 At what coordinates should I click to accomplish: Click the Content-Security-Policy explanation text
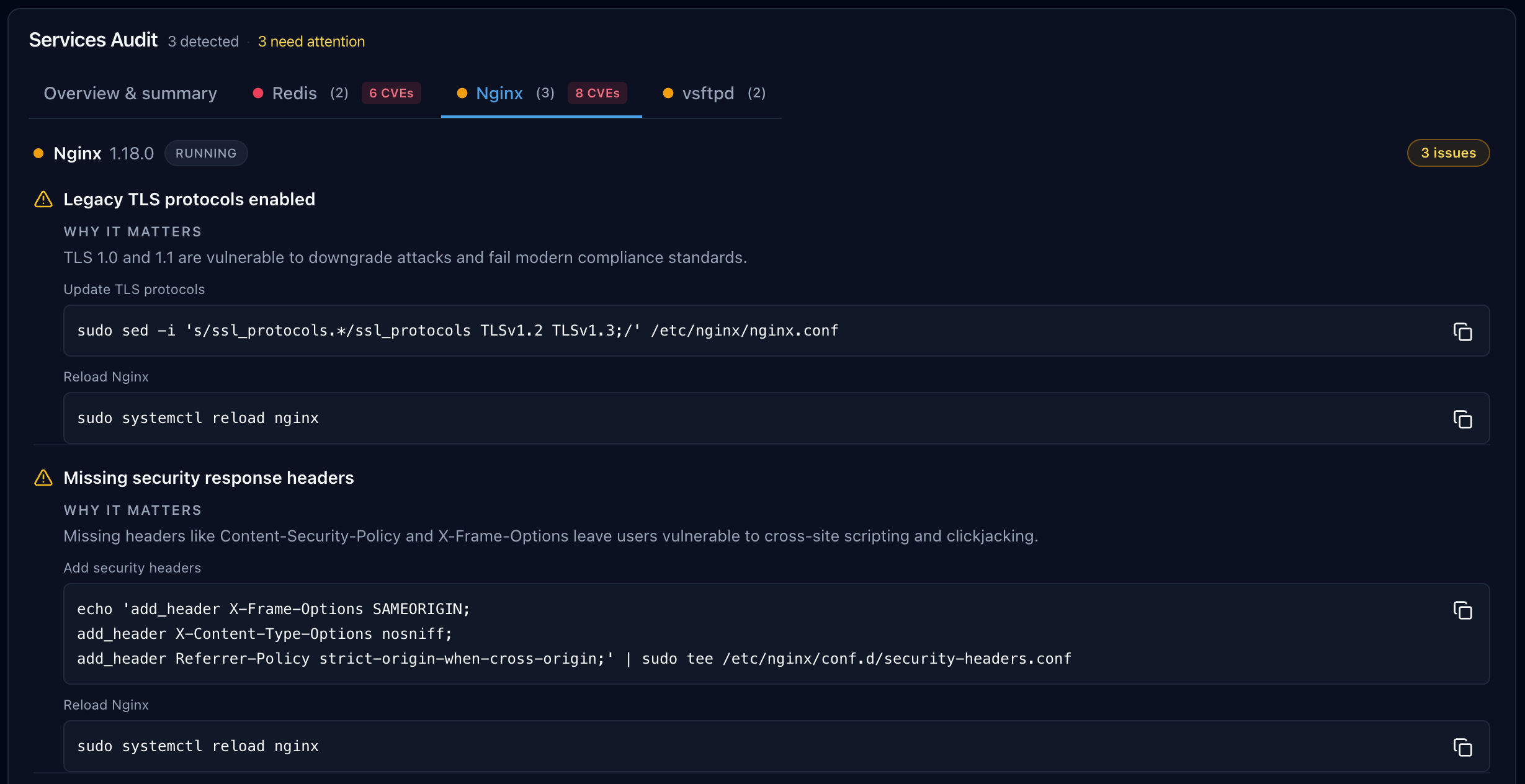pos(551,536)
